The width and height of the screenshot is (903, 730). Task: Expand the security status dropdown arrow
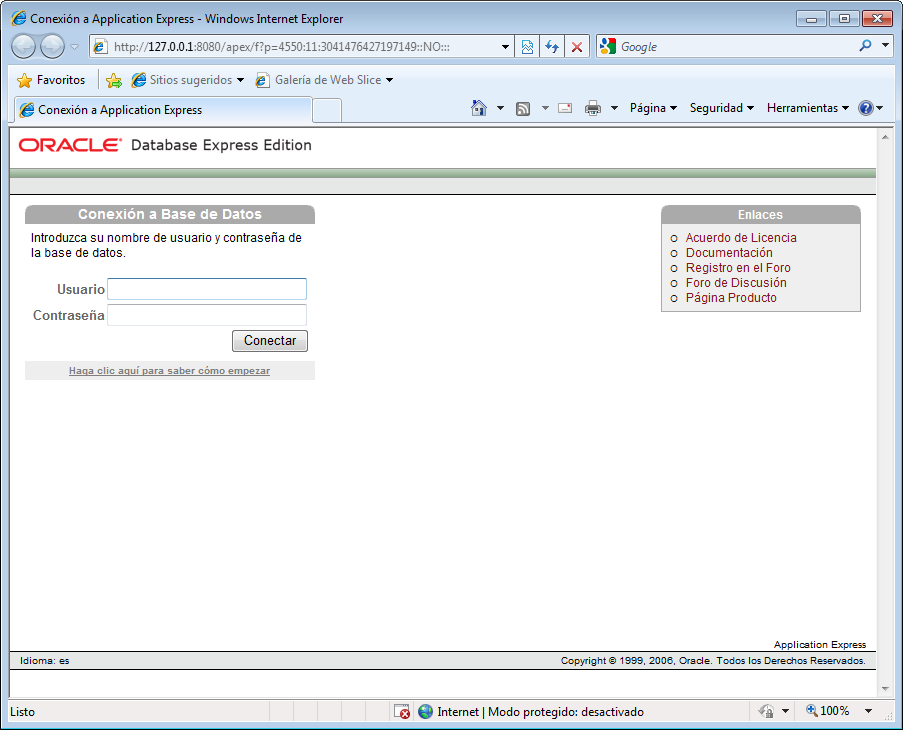(785, 712)
